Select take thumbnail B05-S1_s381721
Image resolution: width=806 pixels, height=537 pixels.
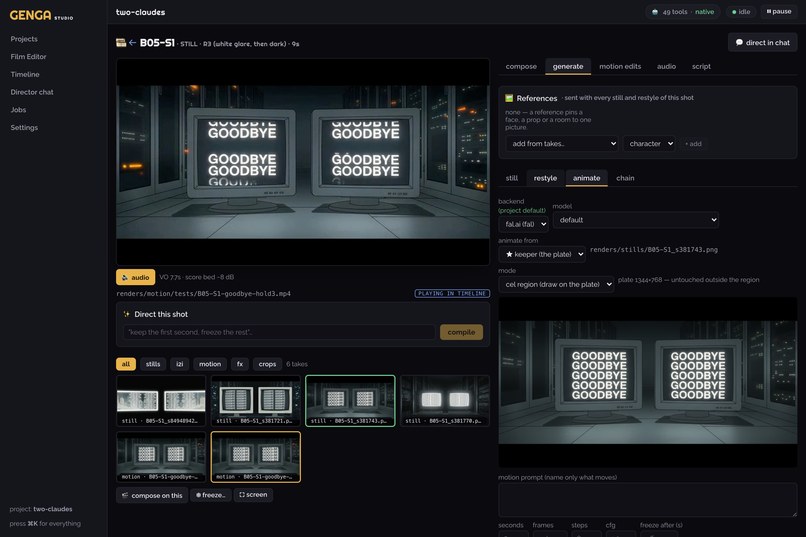tap(255, 401)
